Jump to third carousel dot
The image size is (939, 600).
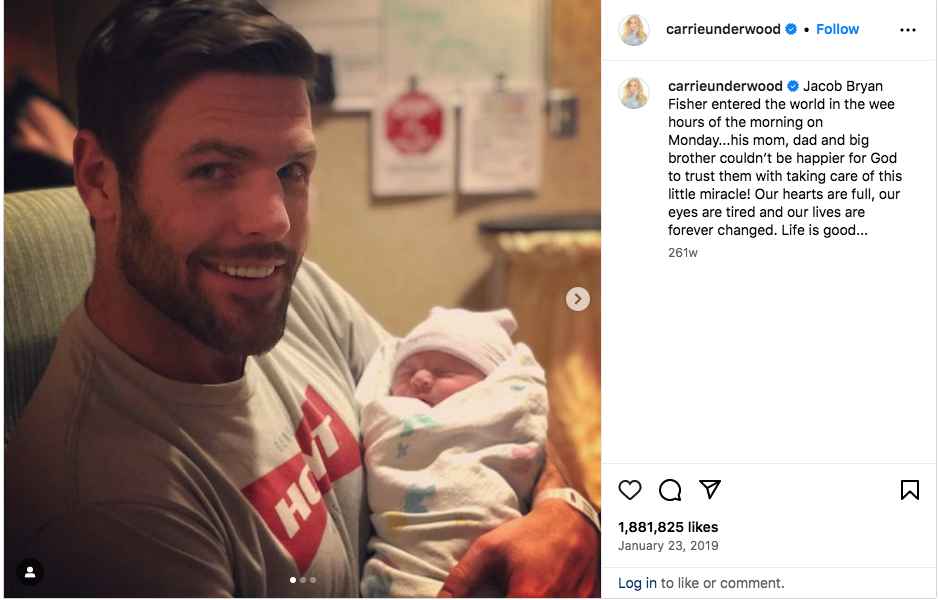coord(313,580)
